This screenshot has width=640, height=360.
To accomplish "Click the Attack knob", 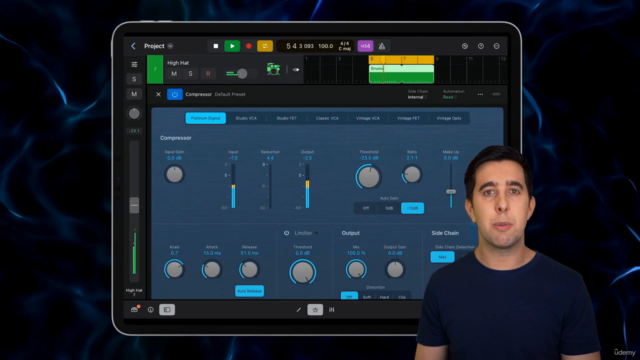I will [211, 269].
